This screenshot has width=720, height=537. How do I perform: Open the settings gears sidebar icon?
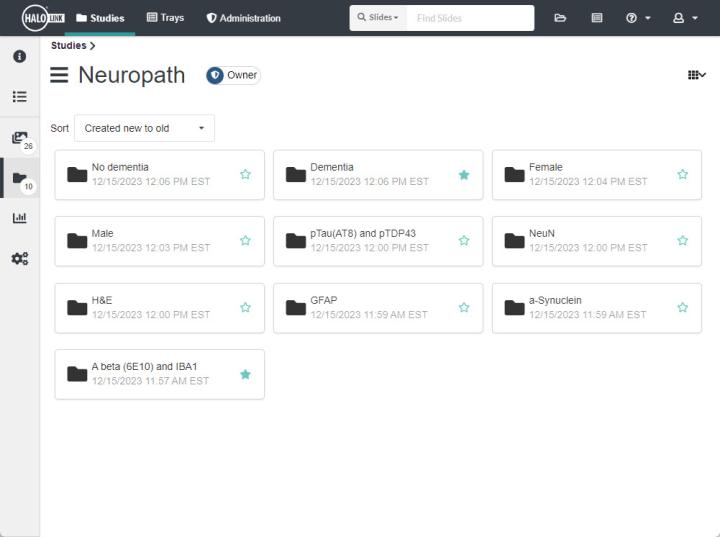coord(19,258)
